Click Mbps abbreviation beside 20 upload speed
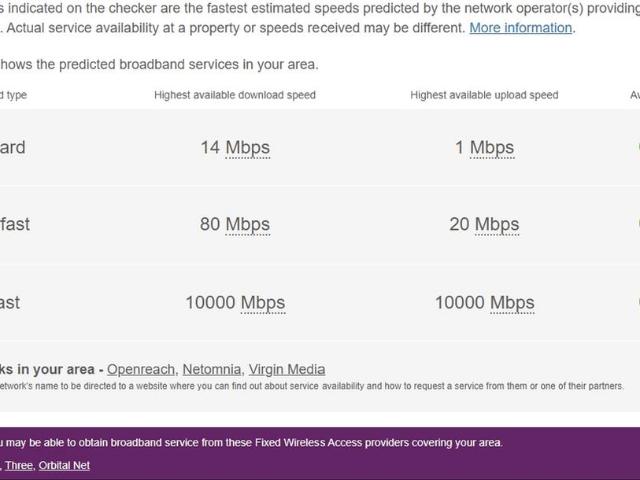Image resolution: width=640 pixels, height=480 pixels. pyautogui.click(x=496, y=224)
